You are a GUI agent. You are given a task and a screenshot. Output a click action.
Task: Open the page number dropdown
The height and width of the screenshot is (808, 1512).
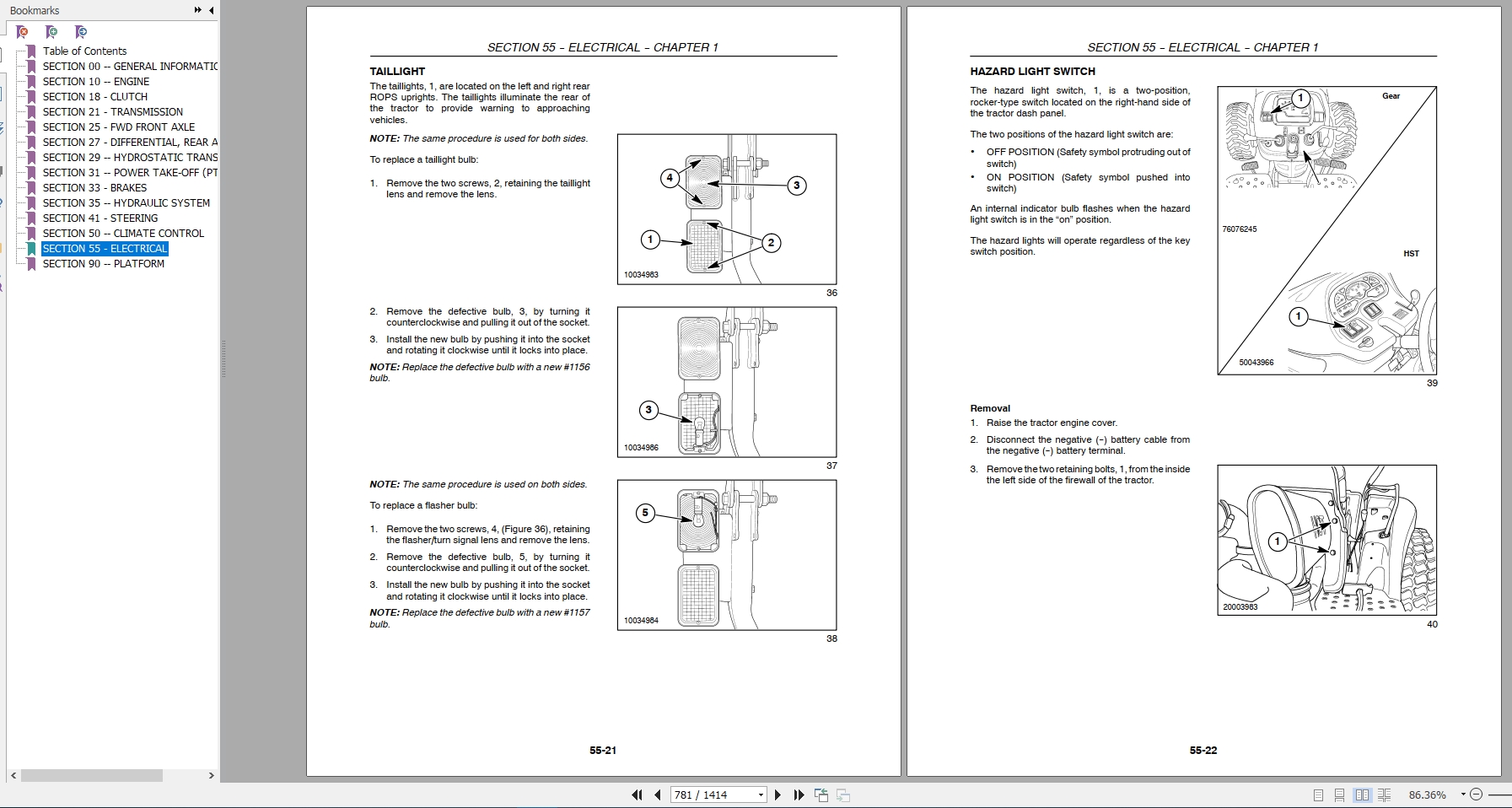pyautogui.click(x=761, y=795)
